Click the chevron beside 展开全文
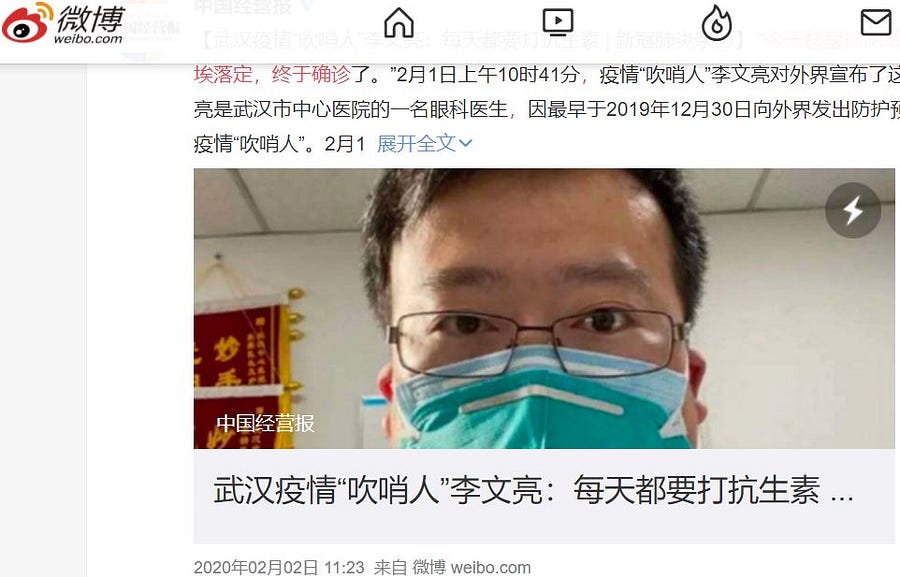The image size is (900, 577). pos(465,144)
